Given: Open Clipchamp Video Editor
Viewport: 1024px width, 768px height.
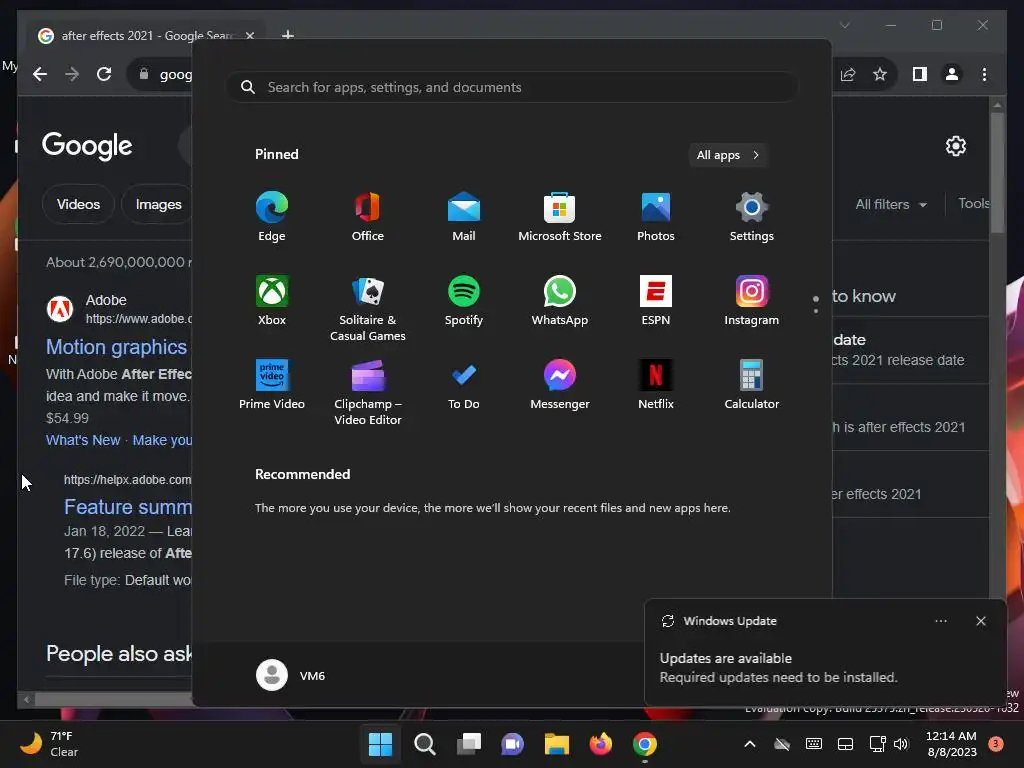Looking at the screenshot, I should point(368,392).
